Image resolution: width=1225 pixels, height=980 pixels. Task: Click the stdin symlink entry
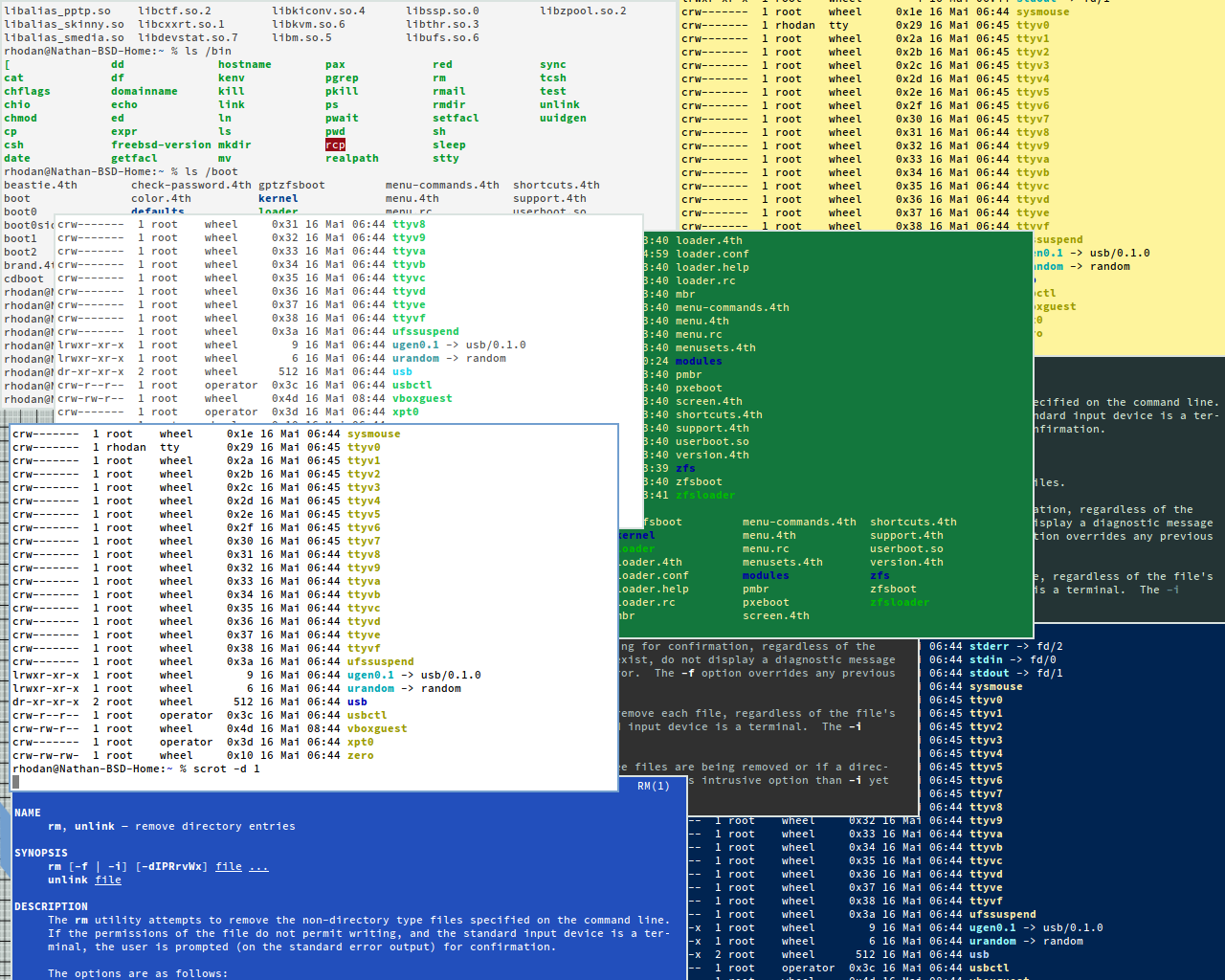pos(986,660)
